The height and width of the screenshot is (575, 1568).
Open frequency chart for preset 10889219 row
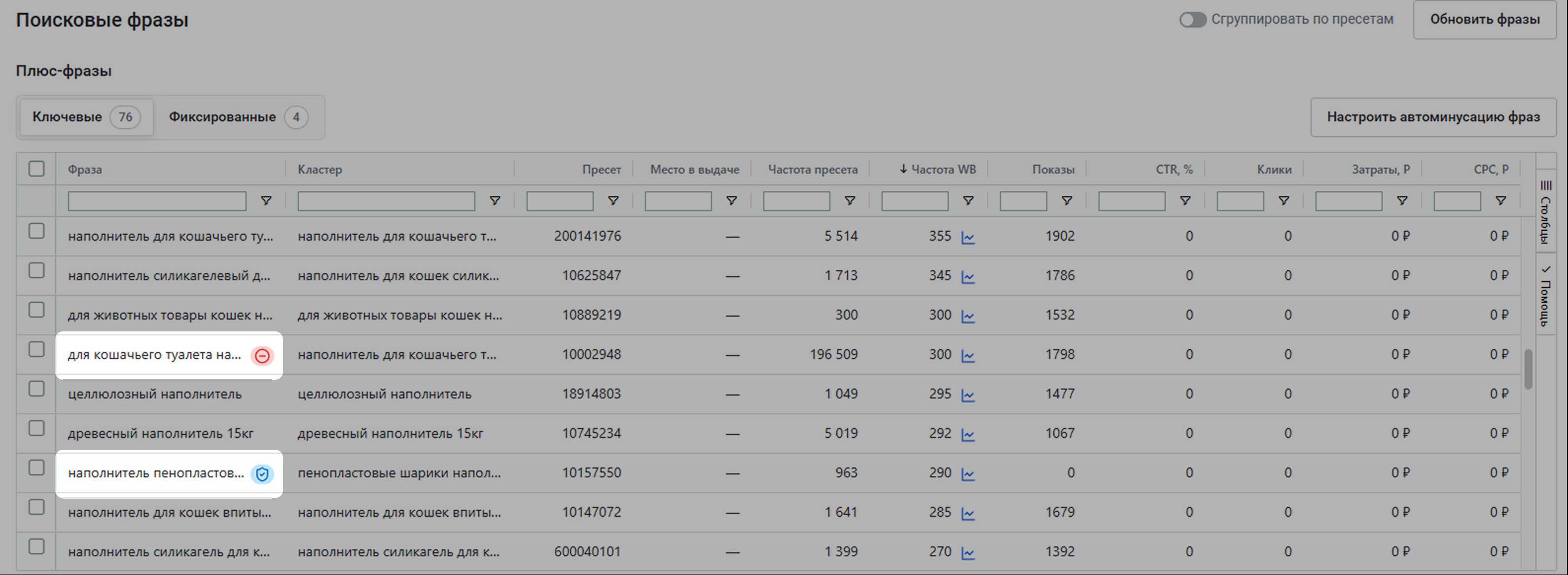[x=968, y=317]
